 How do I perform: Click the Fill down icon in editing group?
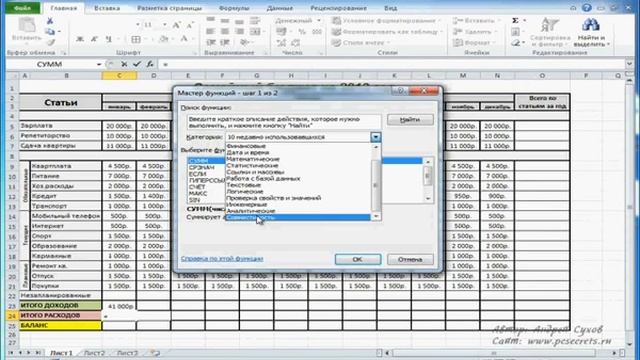pyautogui.click(x=515, y=31)
